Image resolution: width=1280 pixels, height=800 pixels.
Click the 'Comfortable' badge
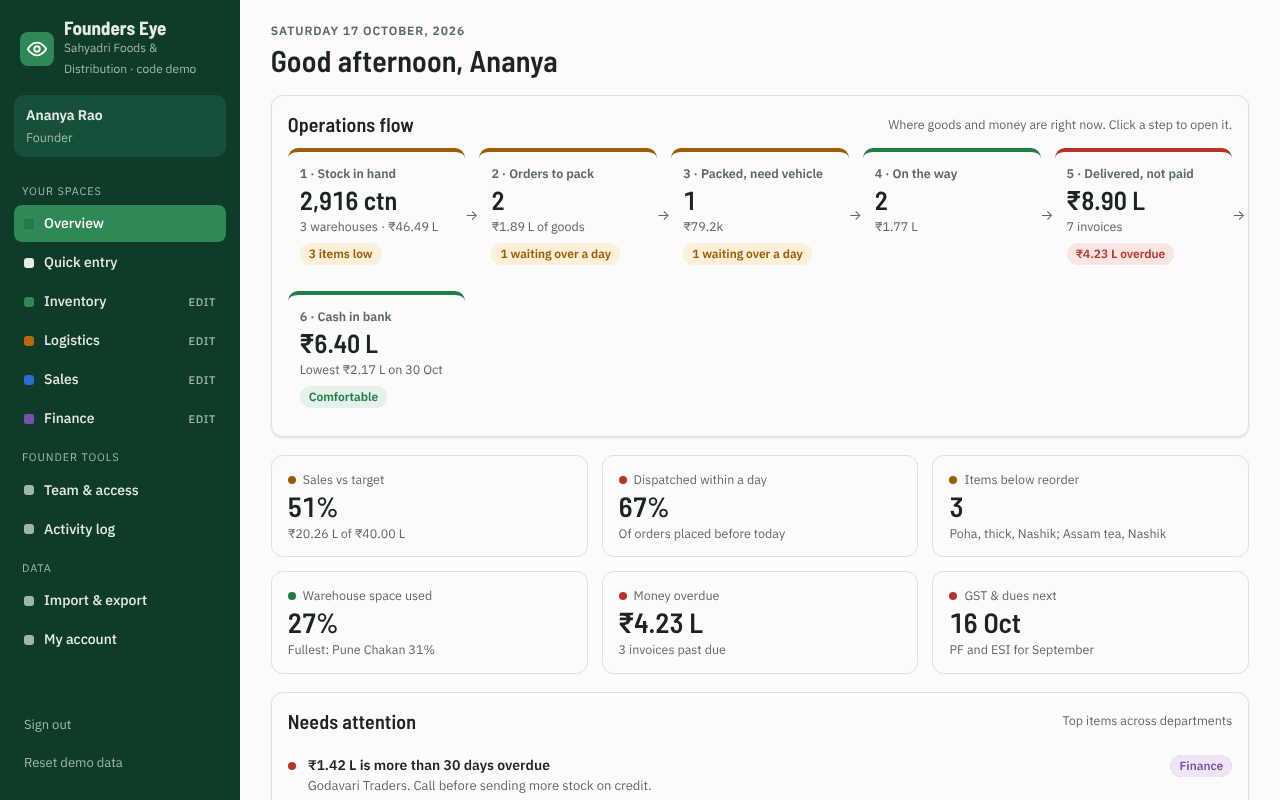click(x=343, y=397)
